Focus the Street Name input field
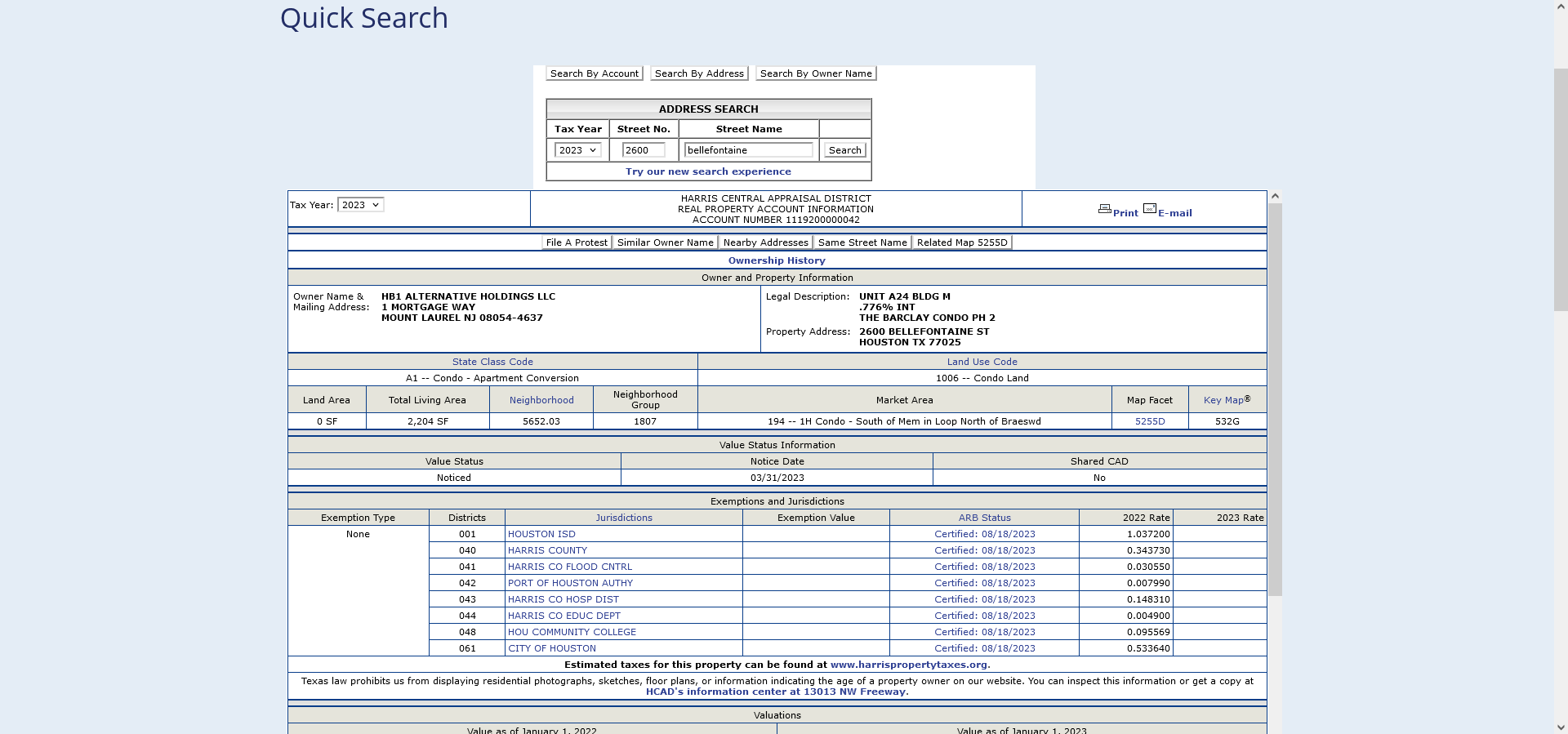The height and width of the screenshot is (734, 1568). pyautogui.click(x=749, y=150)
